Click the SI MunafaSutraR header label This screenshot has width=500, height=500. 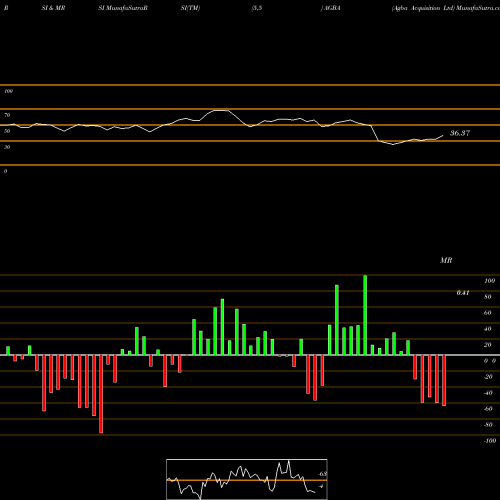click(123, 8)
